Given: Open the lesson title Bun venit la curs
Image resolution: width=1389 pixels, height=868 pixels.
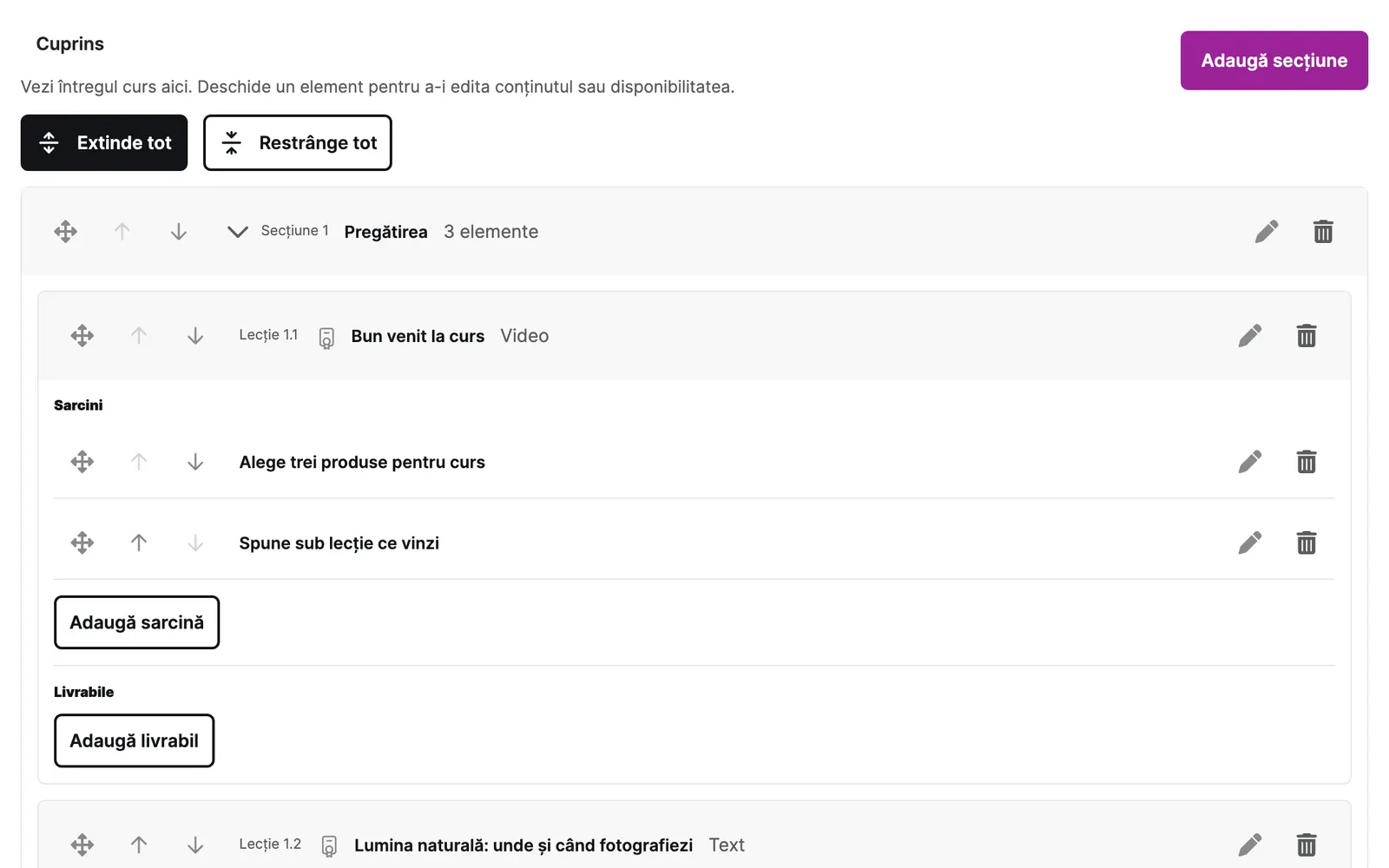Looking at the screenshot, I should [x=418, y=336].
